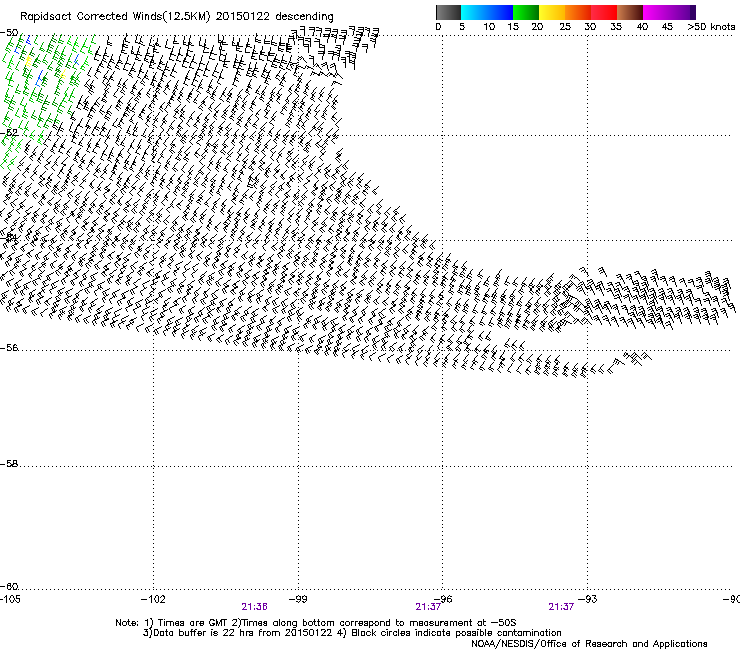Click the purple '21:38' time label

click(x=254, y=607)
